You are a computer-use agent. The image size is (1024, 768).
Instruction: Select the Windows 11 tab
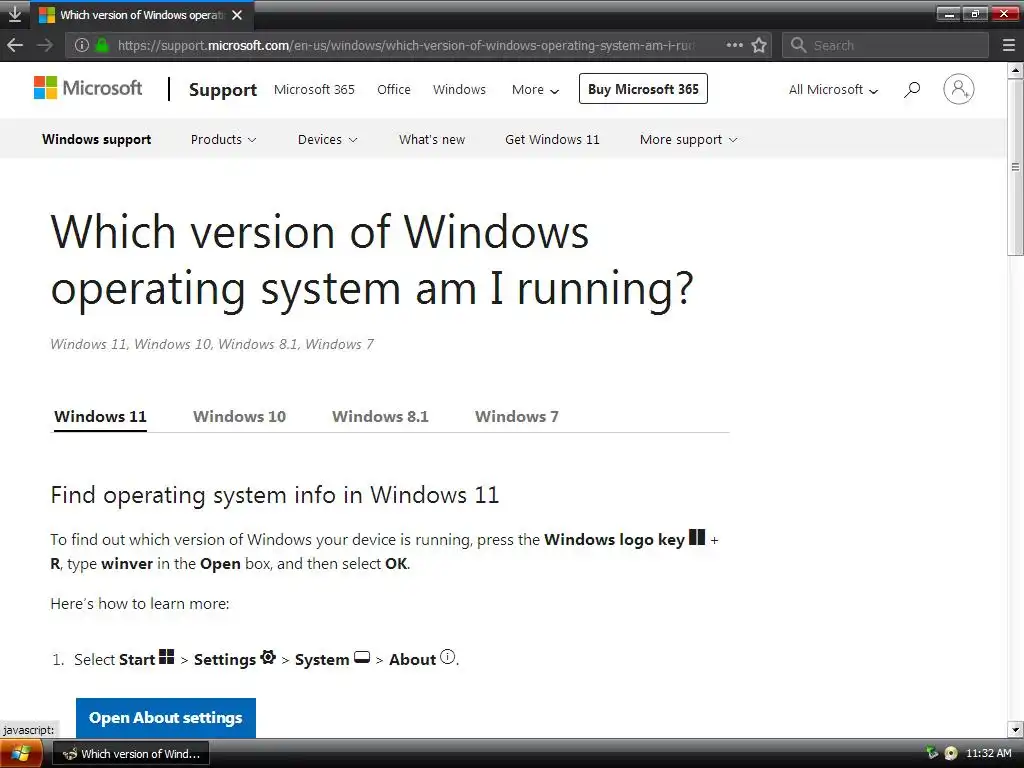100,417
